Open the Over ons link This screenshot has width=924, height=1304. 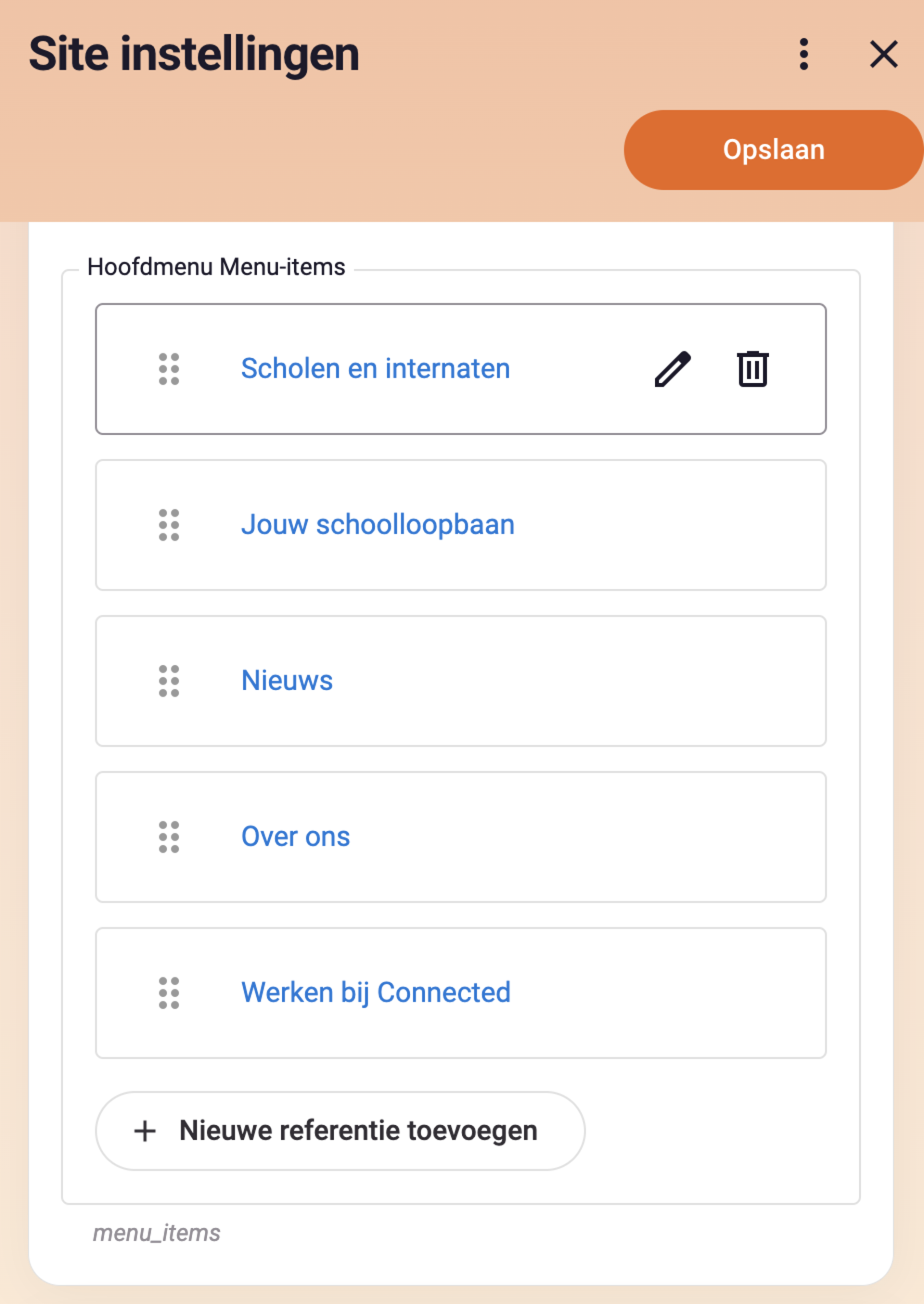tap(295, 836)
